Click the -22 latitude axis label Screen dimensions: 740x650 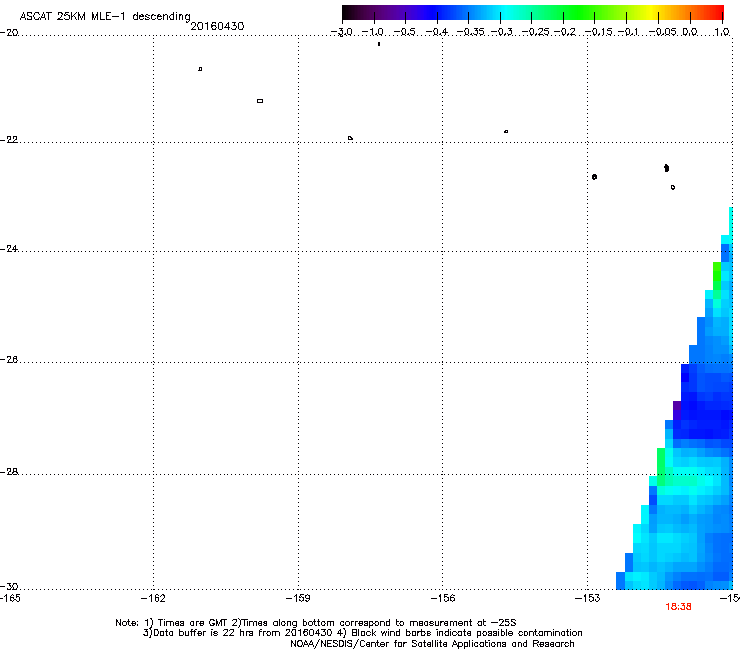point(9,140)
